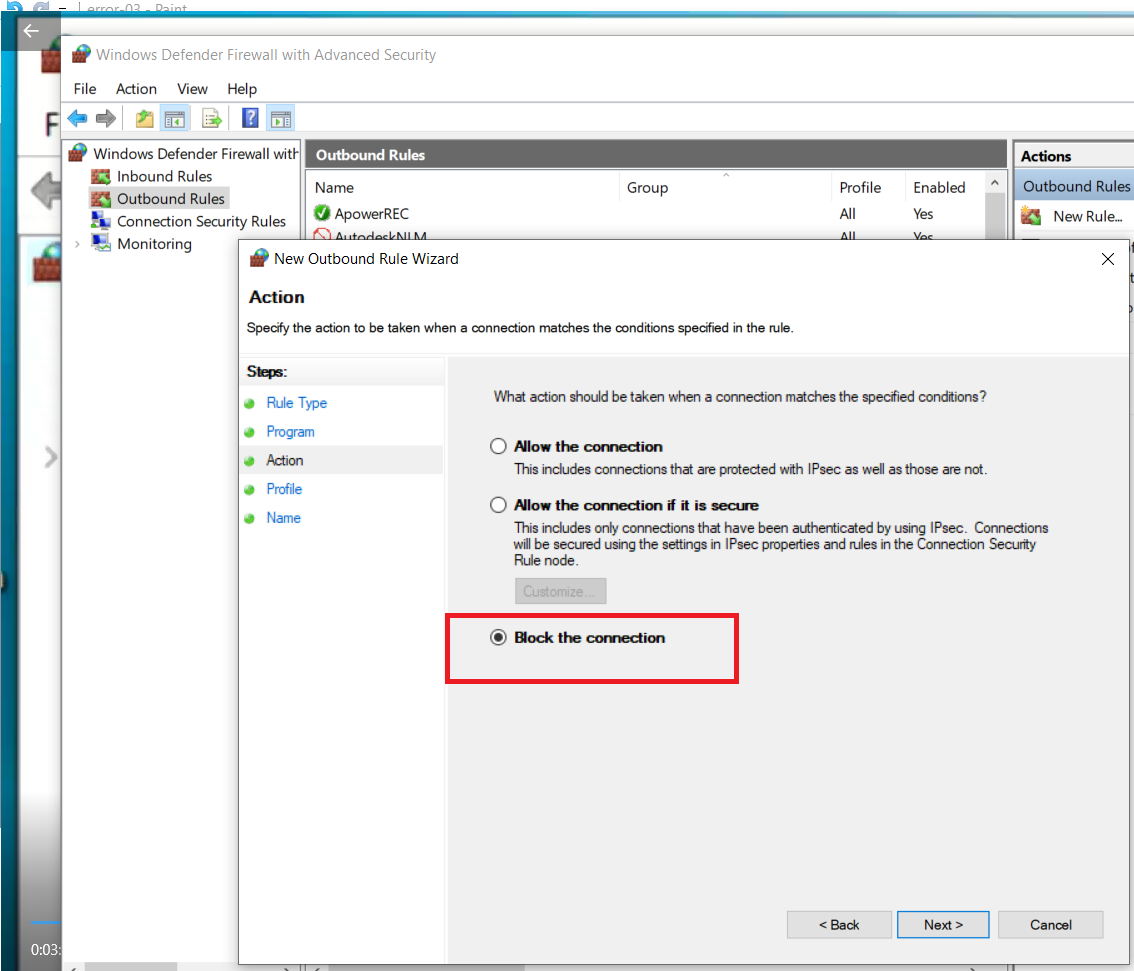This screenshot has height=971, width=1134.
Task: Click the green check icon beside ApowerREC
Action: click(x=322, y=213)
